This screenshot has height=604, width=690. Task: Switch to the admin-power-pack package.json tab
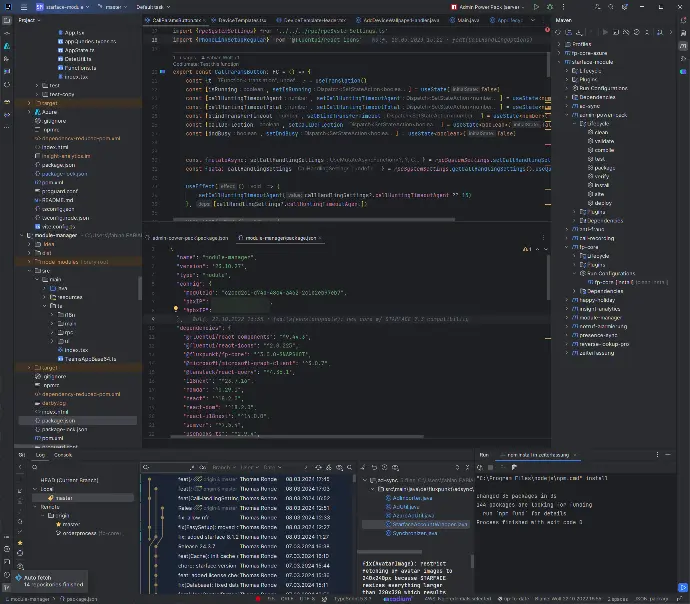click(x=187, y=238)
